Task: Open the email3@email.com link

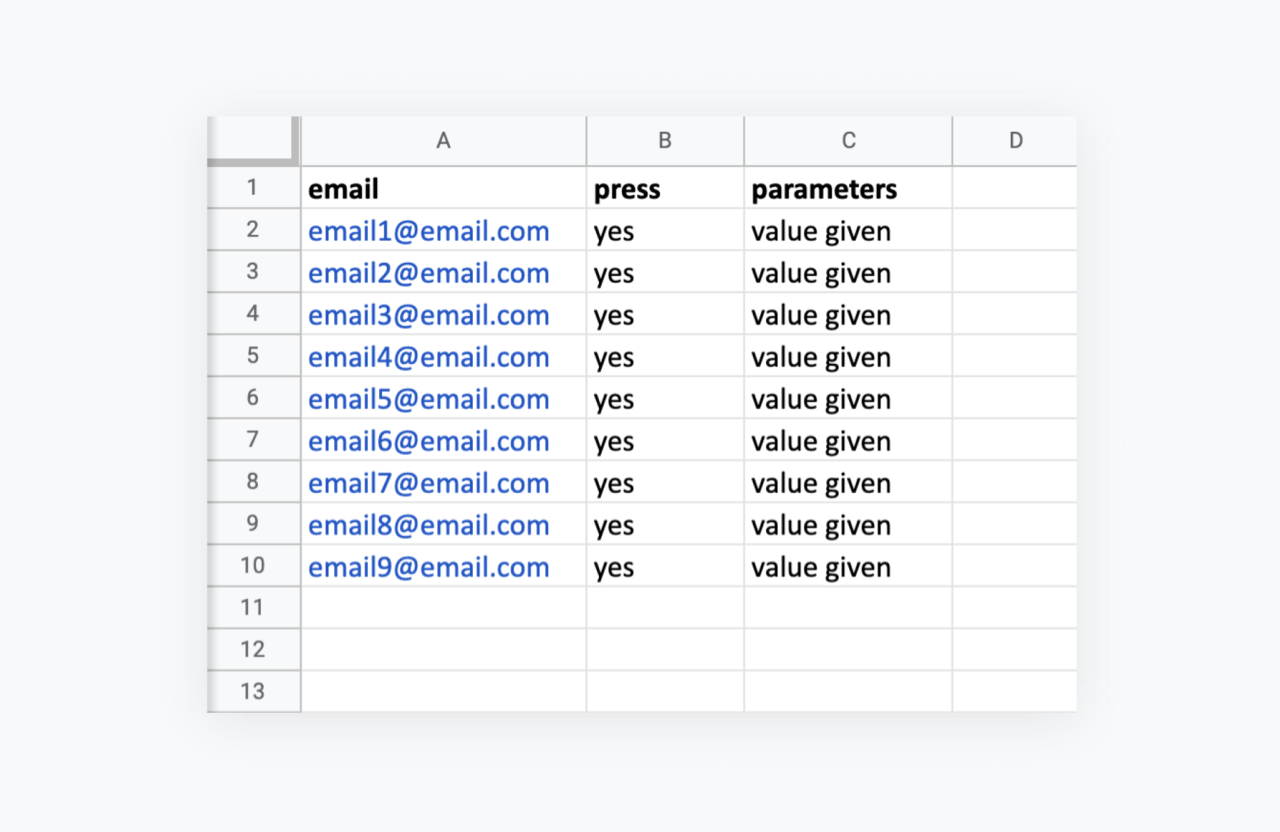Action: [x=429, y=315]
